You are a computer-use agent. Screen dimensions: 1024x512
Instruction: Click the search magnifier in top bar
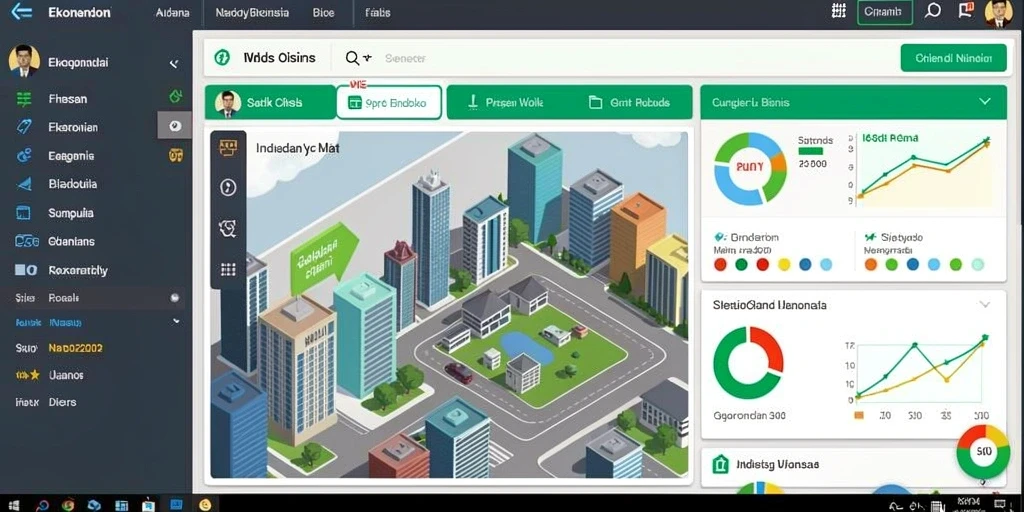point(933,11)
